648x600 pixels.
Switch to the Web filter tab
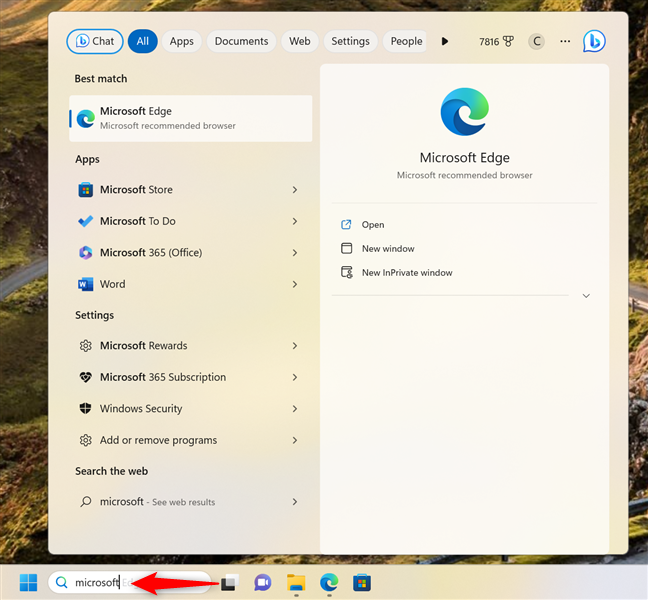pos(300,41)
